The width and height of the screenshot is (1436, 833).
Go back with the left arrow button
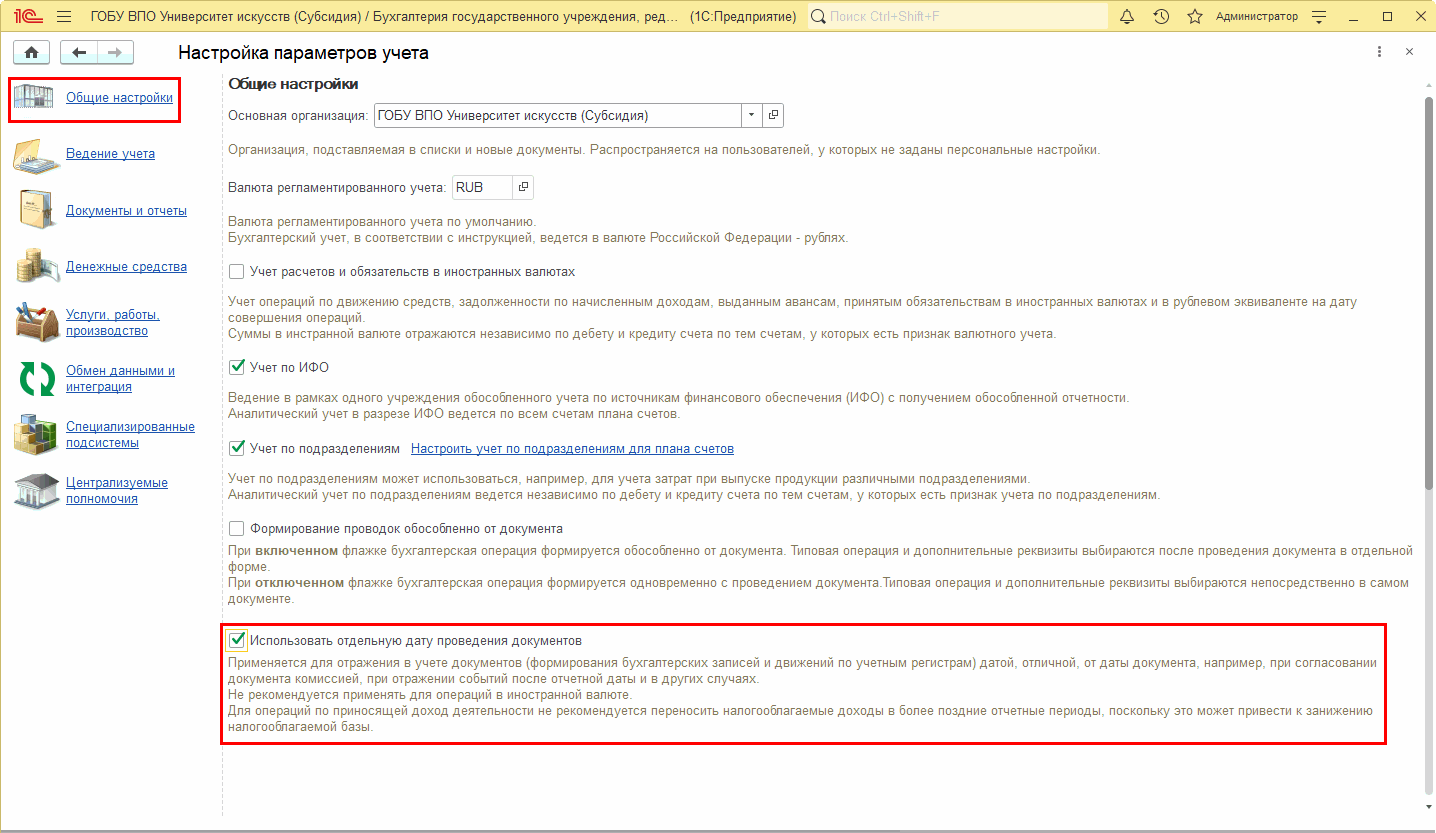click(x=79, y=53)
